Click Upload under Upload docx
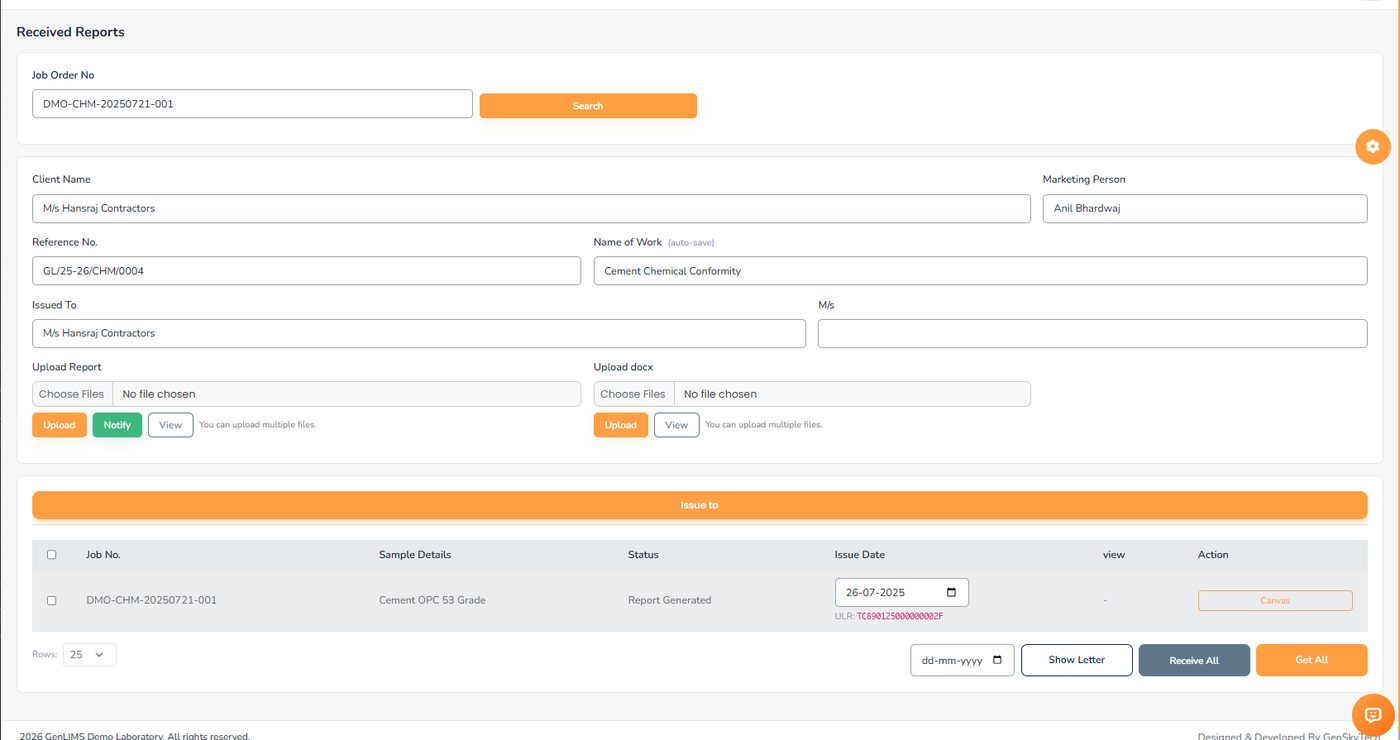This screenshot has height=740, width=1400. [621, 425]
